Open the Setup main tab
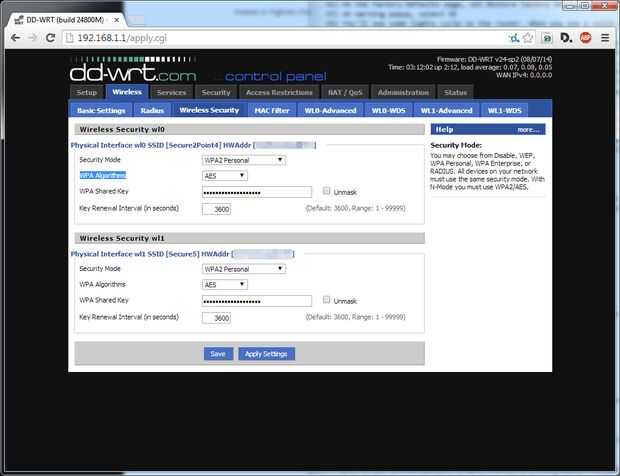Viewport: 620px width, 476px height. click(87, 93)
